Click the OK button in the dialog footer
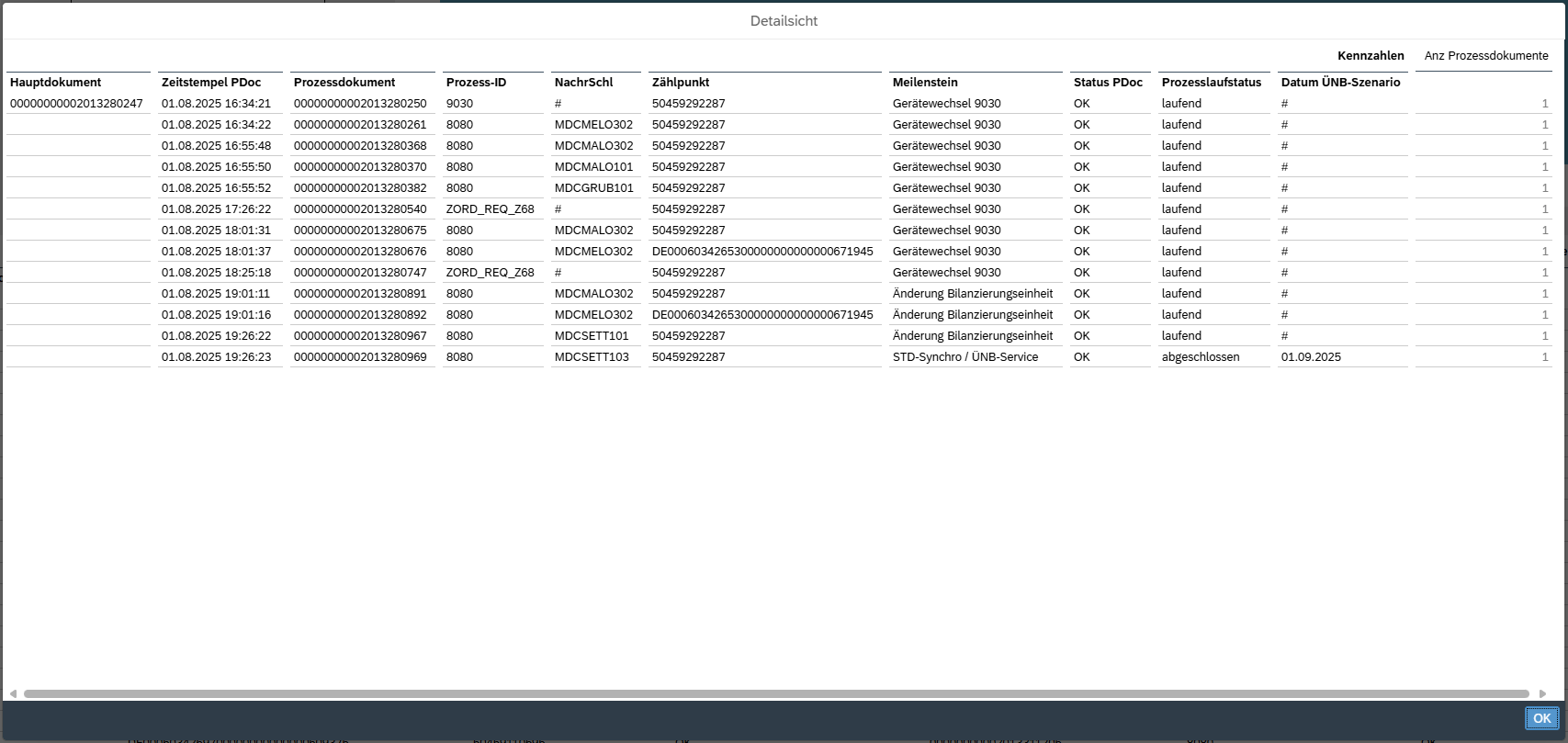The width and height of the screenshot is (1568, 743). click(x=1541, y=718)
